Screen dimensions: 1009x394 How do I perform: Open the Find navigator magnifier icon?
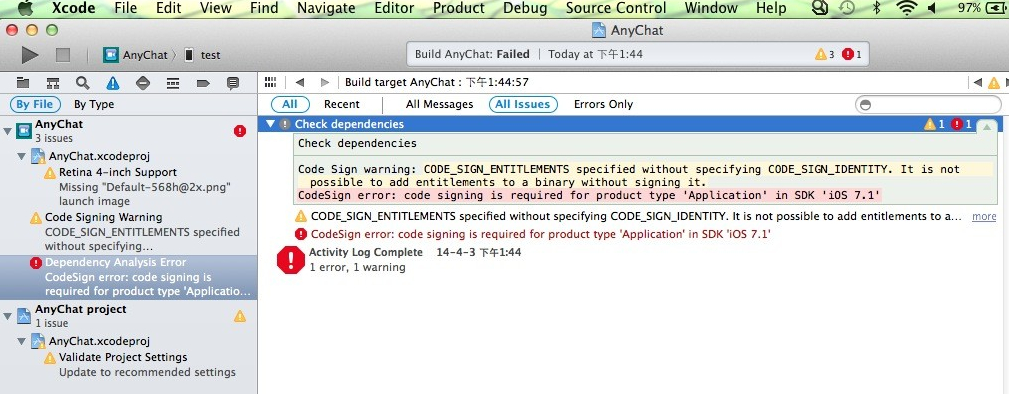pos(82,82)
